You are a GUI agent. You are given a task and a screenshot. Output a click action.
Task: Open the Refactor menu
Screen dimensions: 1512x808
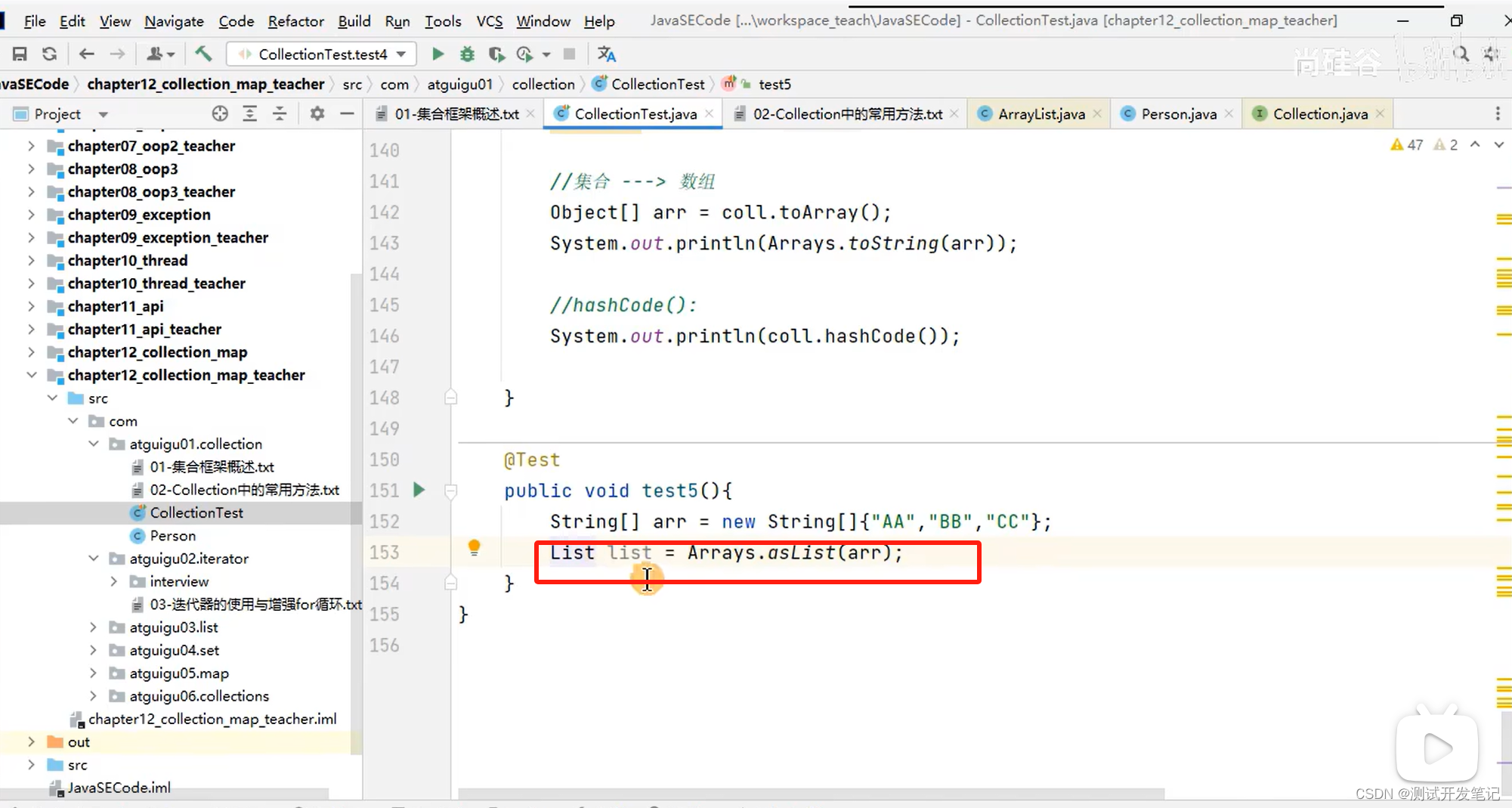pos(295,21)
